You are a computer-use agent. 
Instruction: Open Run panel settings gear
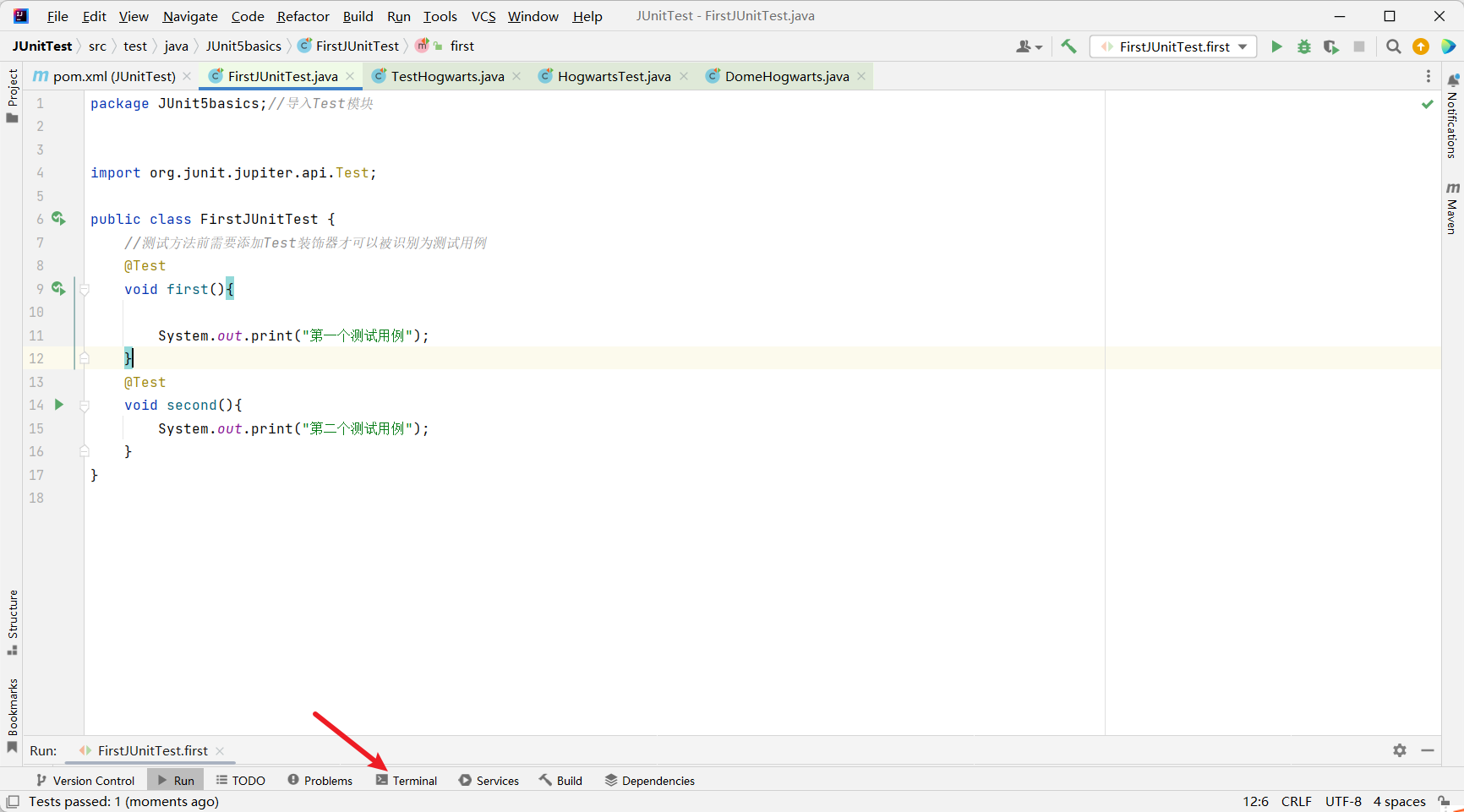[1400, 750]
